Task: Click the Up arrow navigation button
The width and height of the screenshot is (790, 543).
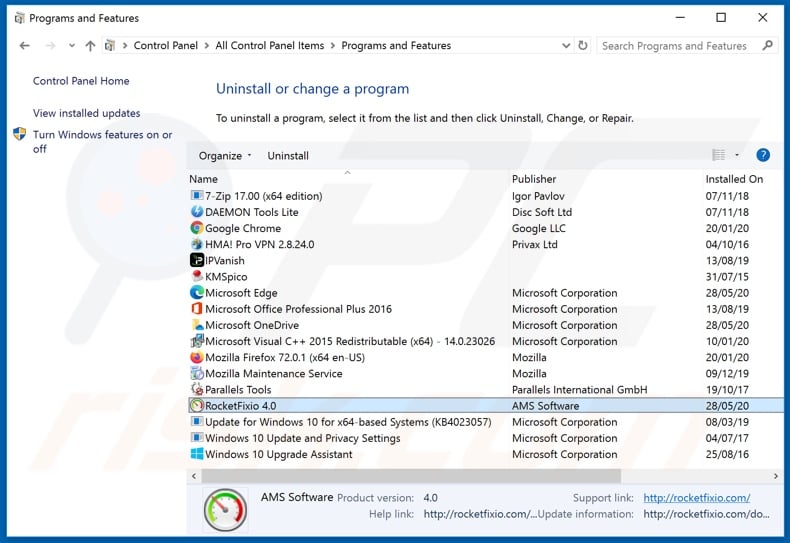Action: (x=90, y=46)
